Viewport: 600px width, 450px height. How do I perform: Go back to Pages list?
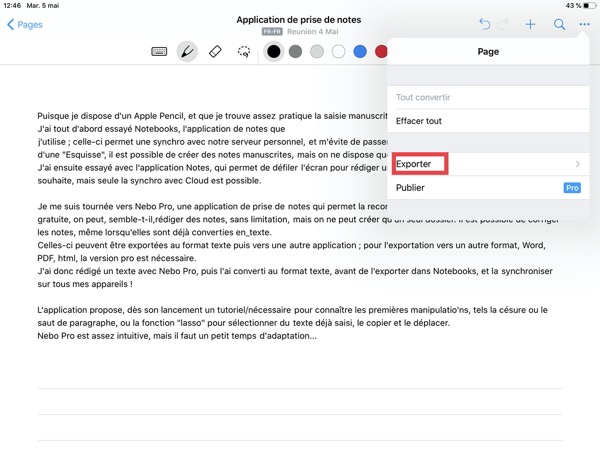[25, 24]
